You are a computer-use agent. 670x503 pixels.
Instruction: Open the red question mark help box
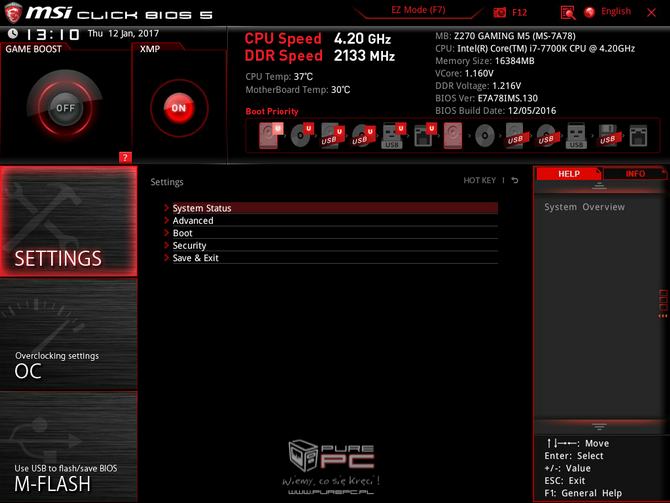125,157
